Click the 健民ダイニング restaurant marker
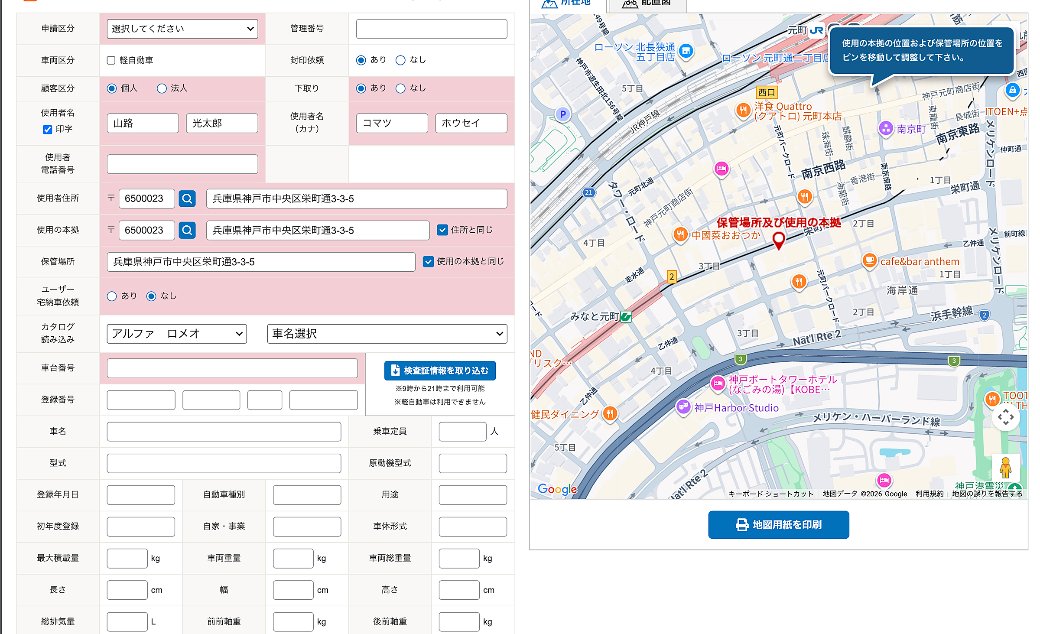The image size is (1040, 634). [x=610, y=414]
